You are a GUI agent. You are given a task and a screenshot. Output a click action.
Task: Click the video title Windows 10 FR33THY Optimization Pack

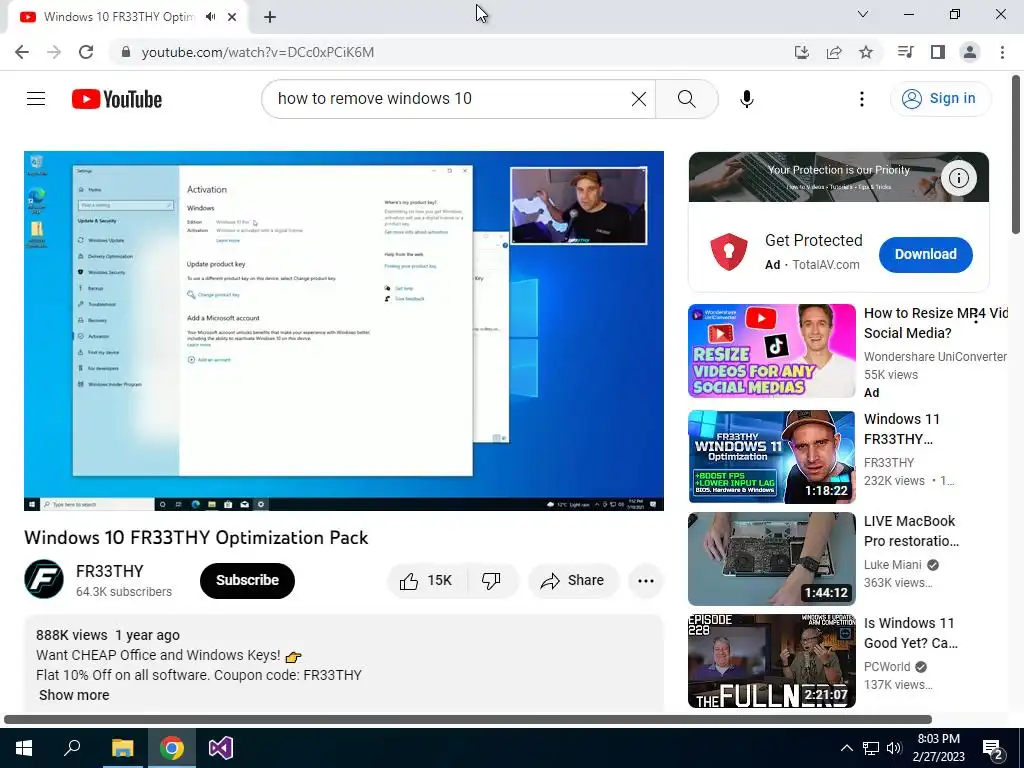coord(196,537)
